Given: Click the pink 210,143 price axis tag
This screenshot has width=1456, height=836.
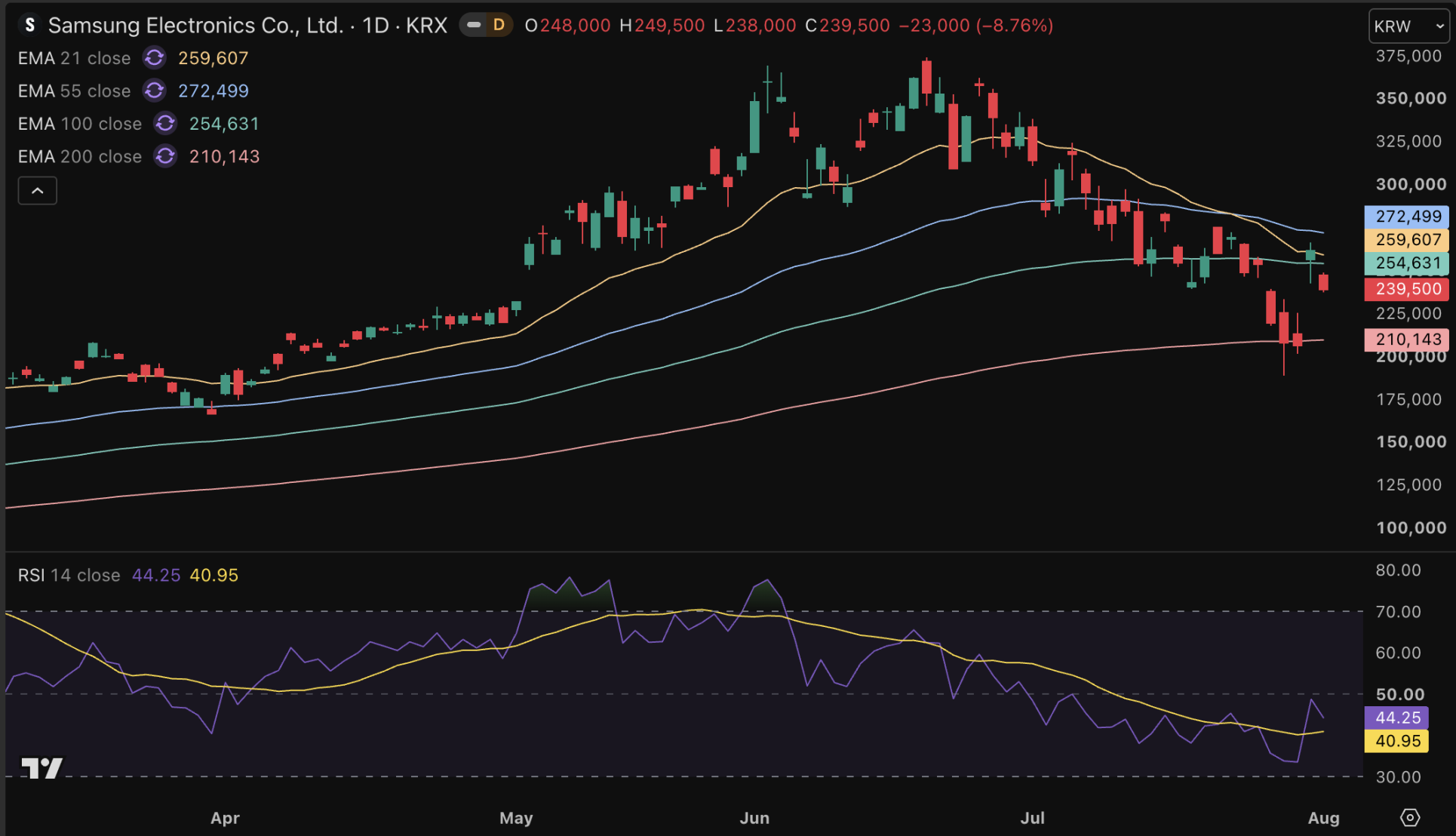Looking at the screenshot, I should tap(1407, 340).
